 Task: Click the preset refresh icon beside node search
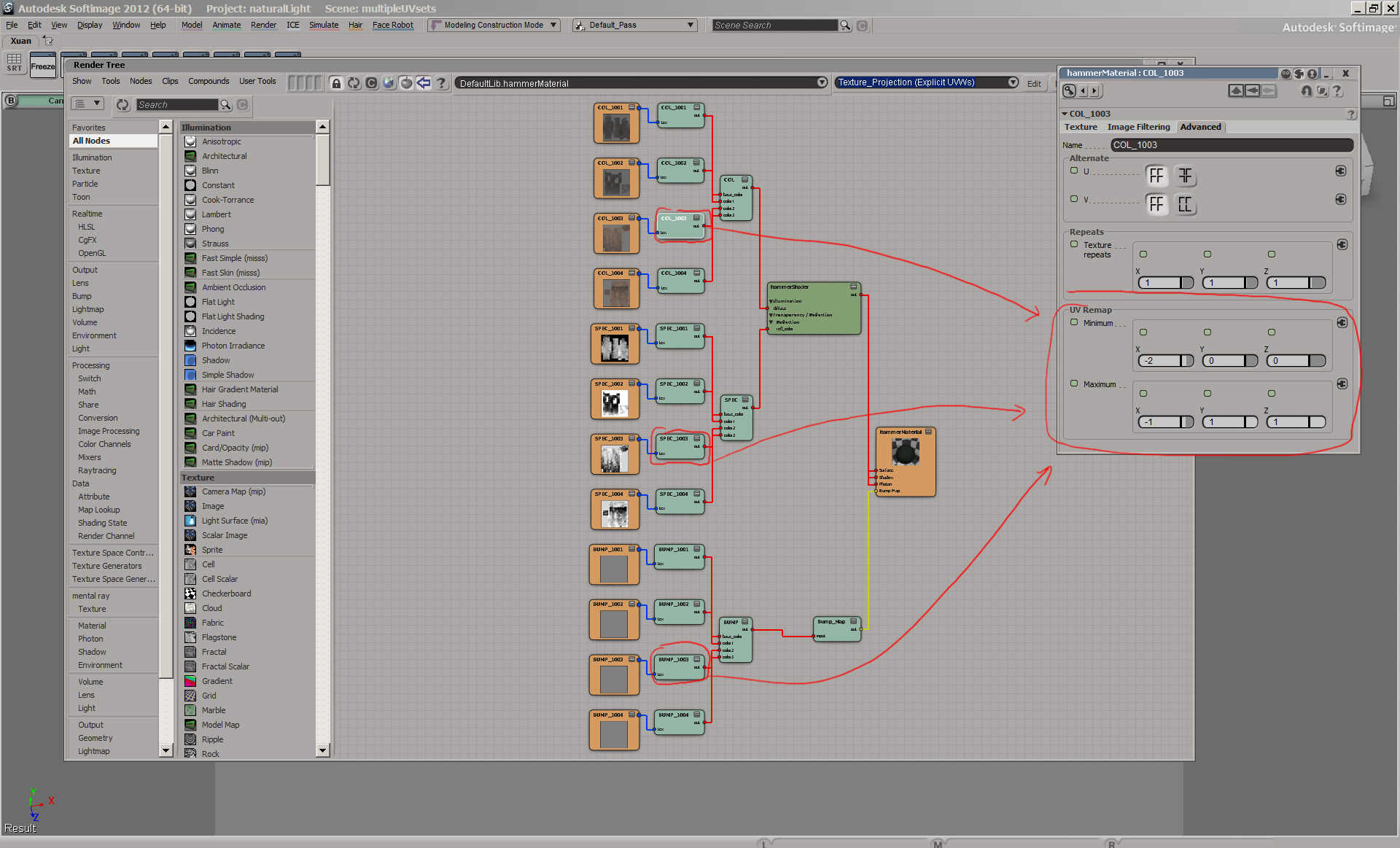pyautogui.click(x=122, y=105)
